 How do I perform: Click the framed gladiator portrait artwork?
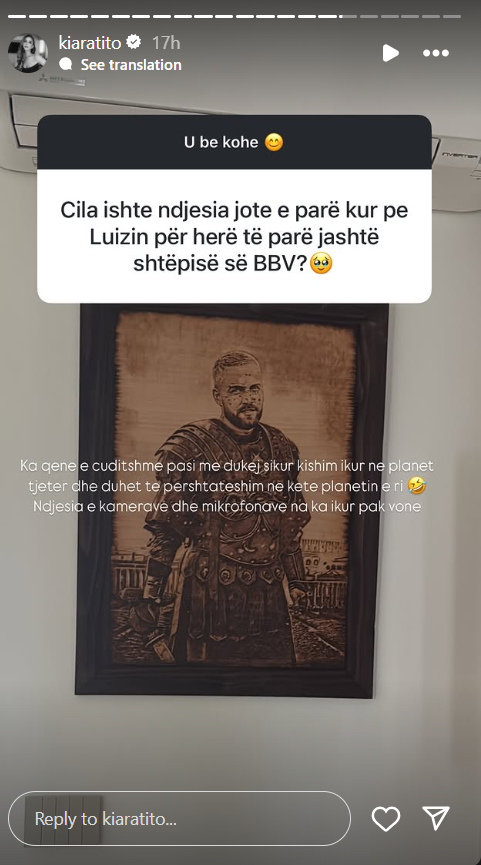pyautogui.click(x=232, y=500)
